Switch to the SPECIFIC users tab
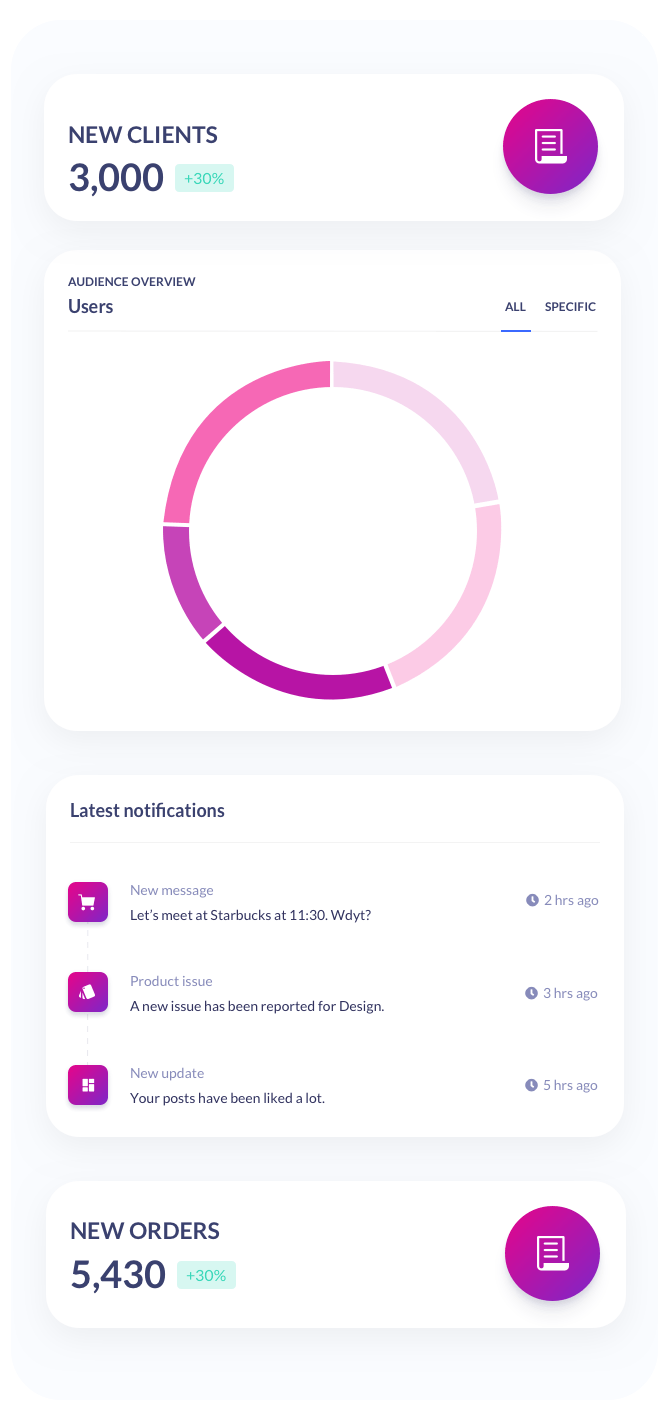Image resolution: width=672 pixels, height=1413 pixels. coord(570,307)
